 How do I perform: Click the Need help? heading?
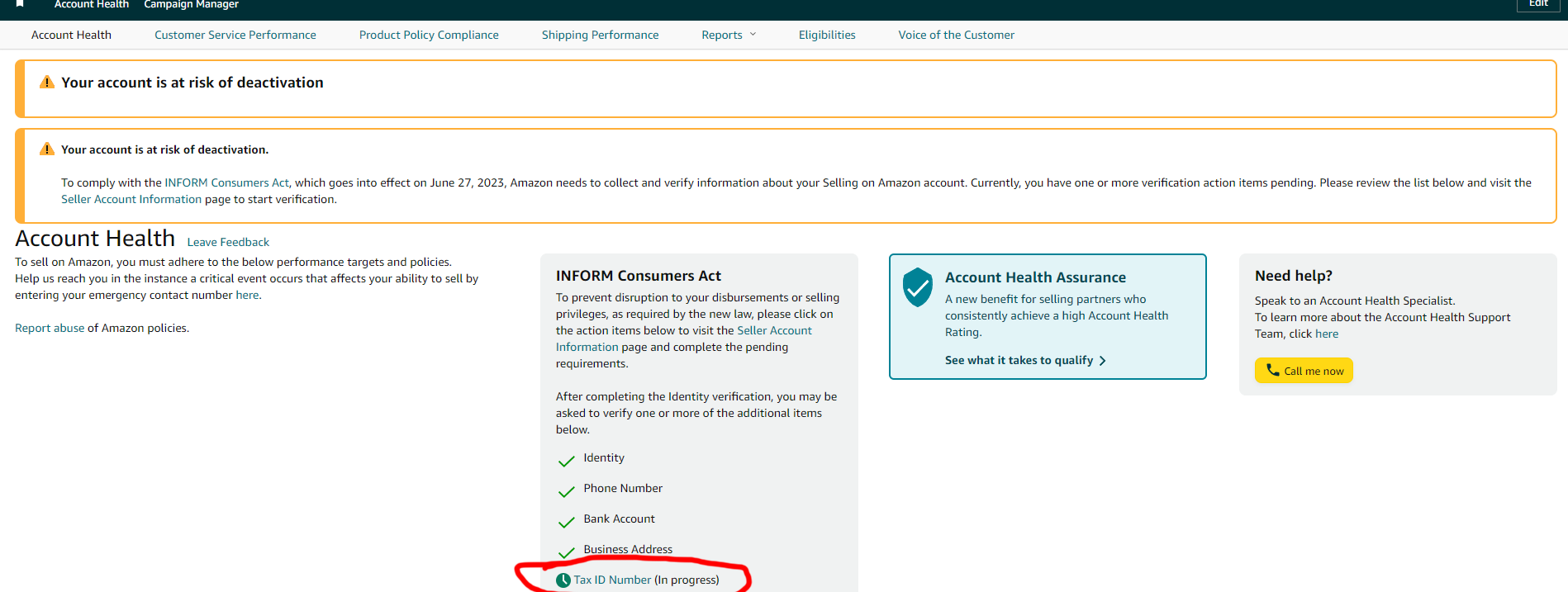[1294, 276]
